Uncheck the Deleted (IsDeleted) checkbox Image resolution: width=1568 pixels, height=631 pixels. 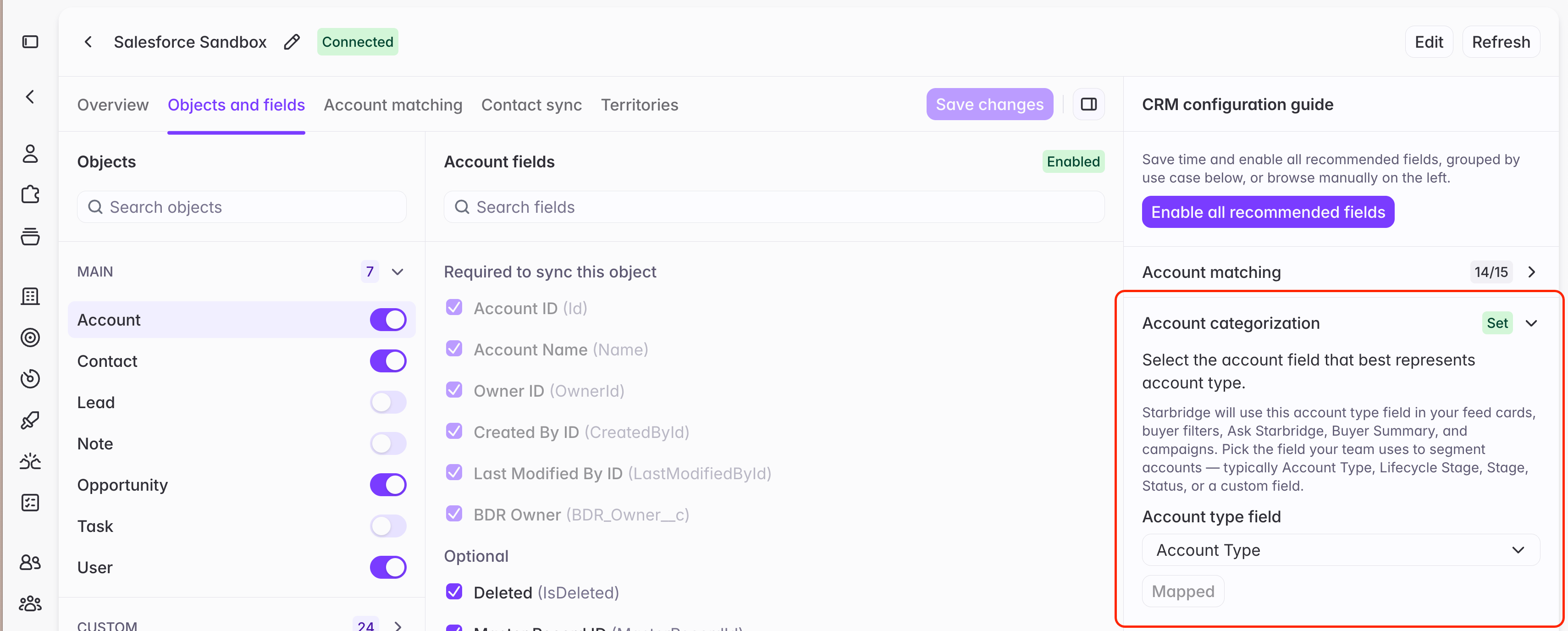(454, 592)
